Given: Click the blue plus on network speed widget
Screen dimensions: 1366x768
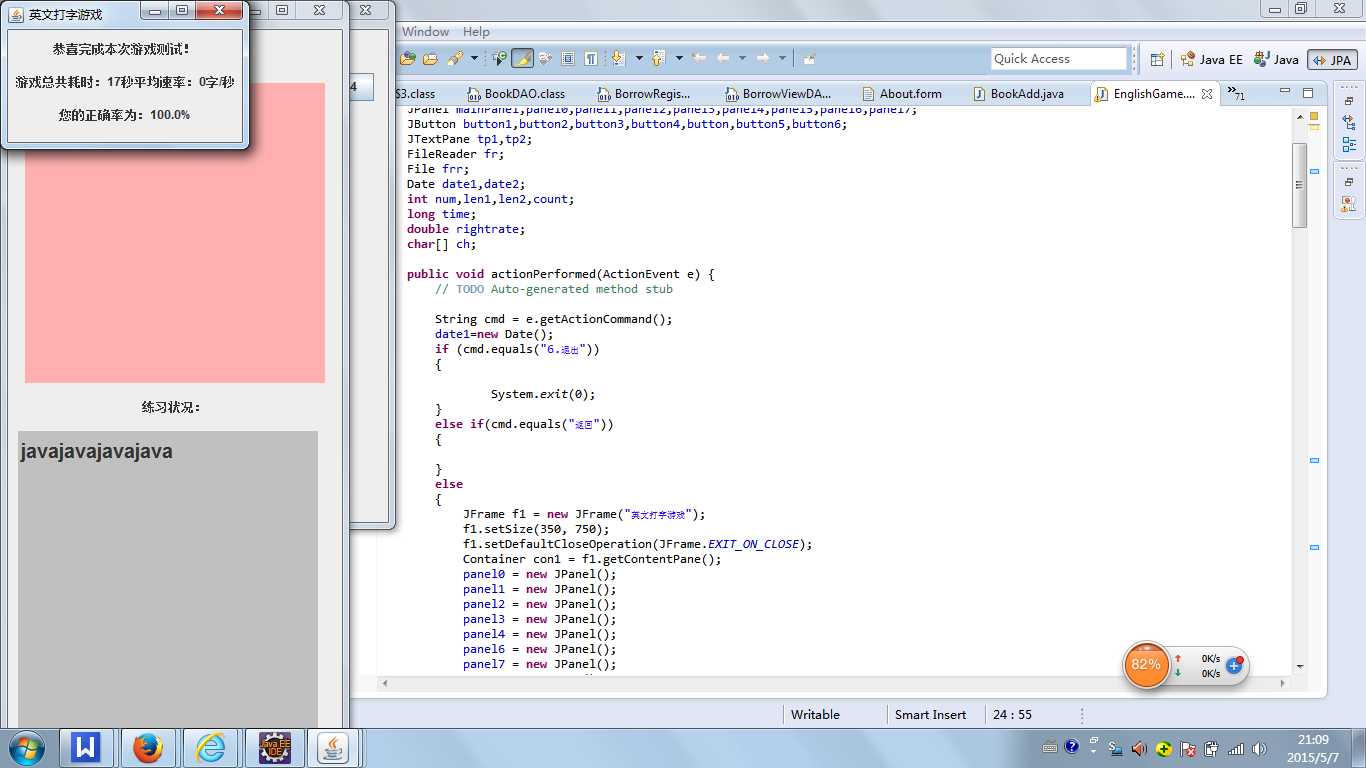Looking at the screenshot, I should coord(1234,665).
